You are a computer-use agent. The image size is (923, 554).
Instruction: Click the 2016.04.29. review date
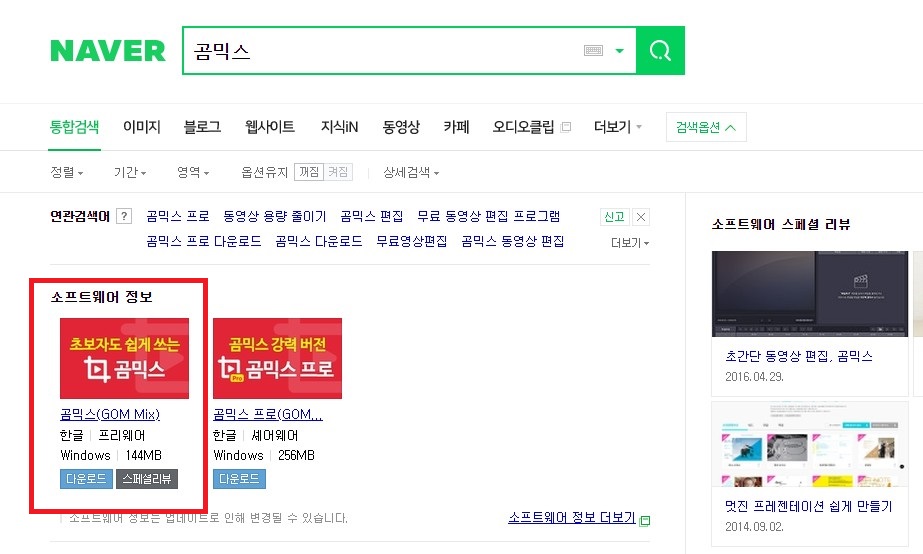754,377
